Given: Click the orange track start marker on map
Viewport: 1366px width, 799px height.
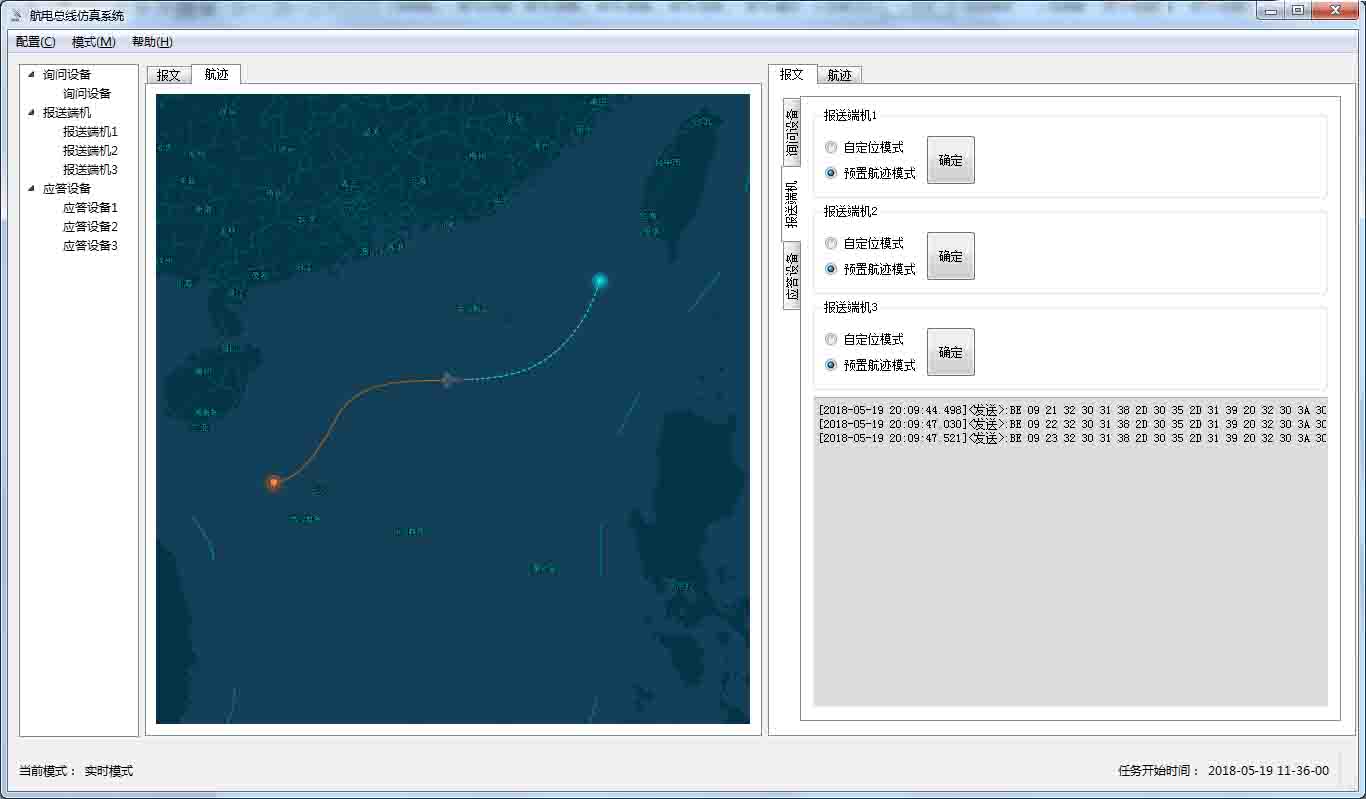Looking at the screenshot, I should coord(273,483).
